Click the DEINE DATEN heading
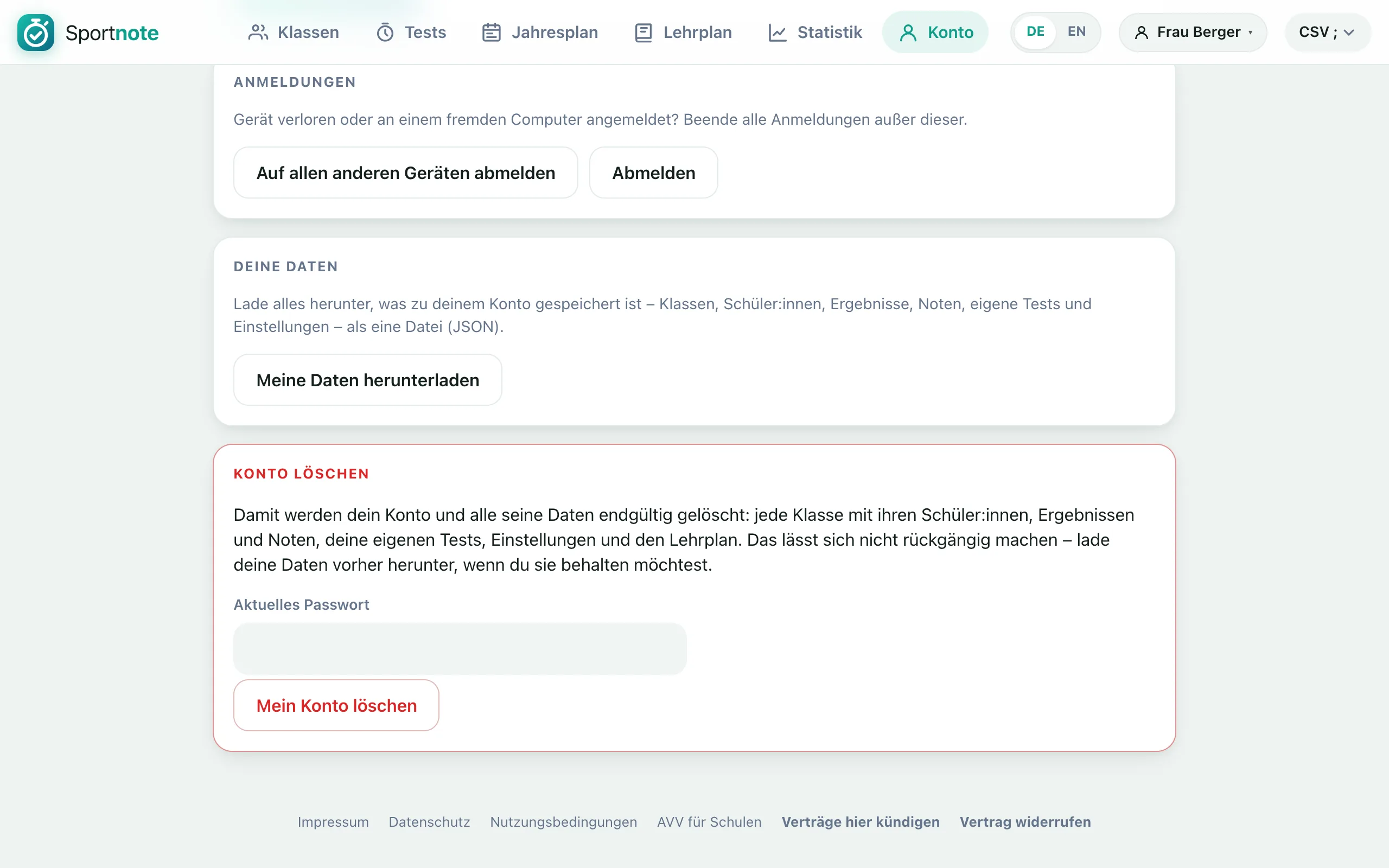This screenshot has width=1389, height=868. tap(286, 266)
